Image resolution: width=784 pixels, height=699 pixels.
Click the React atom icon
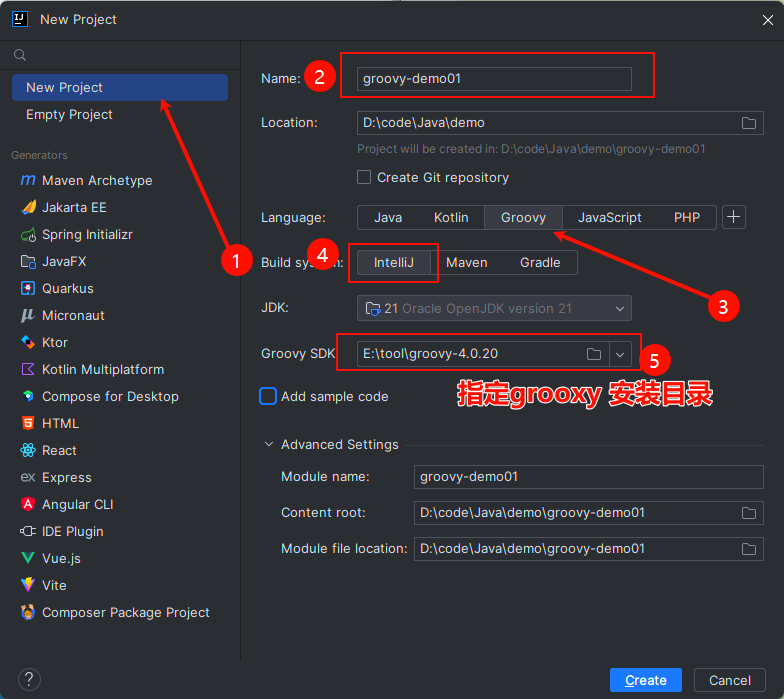click(28, 450)
